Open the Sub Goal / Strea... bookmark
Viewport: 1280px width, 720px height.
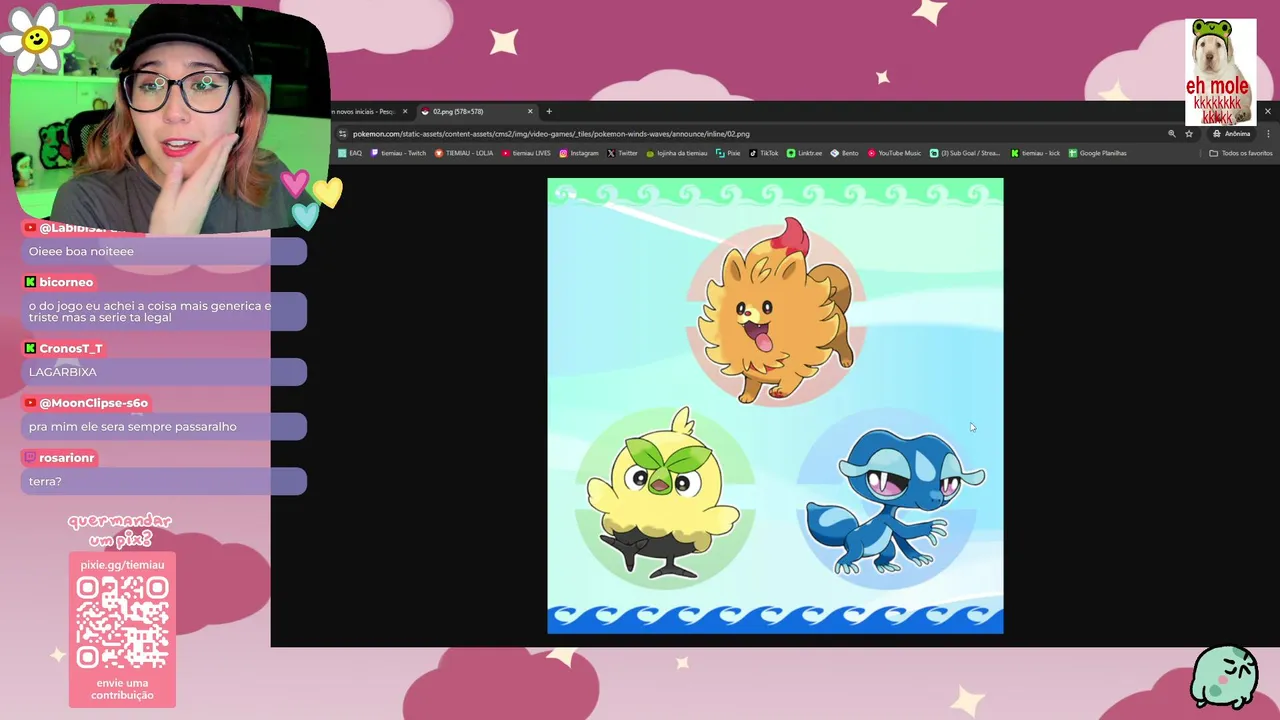pos(965,153)
